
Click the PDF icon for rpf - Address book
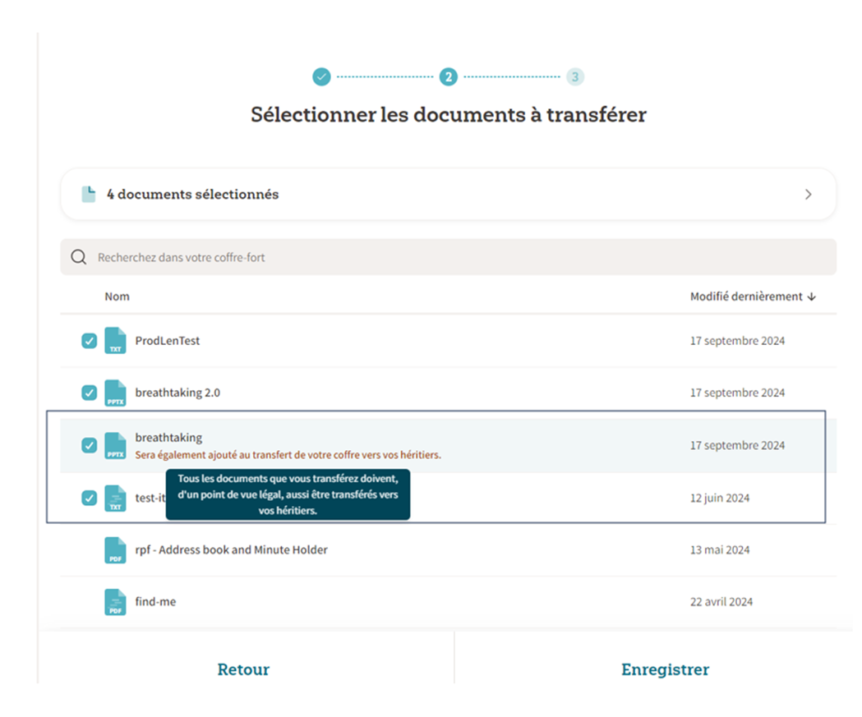(x=116, y=550)
